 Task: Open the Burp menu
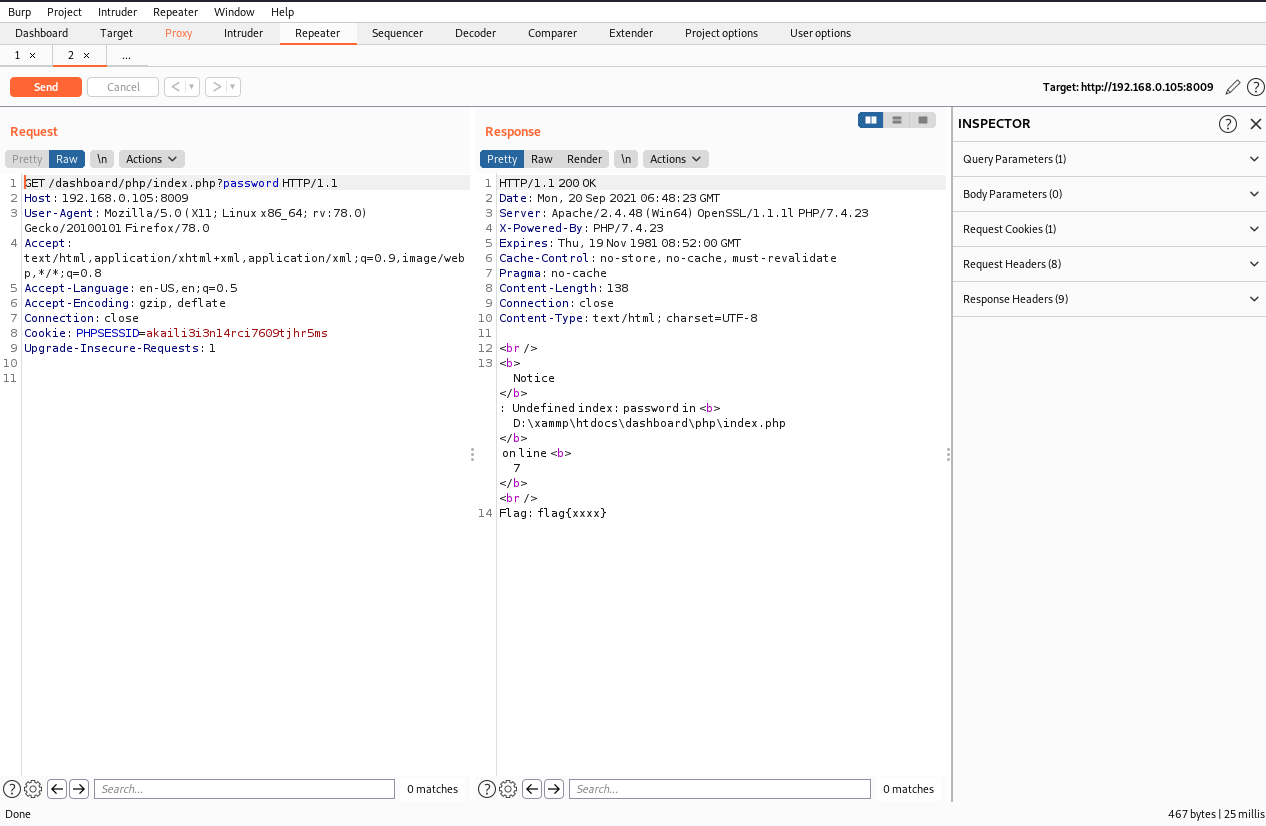(19, 12)
